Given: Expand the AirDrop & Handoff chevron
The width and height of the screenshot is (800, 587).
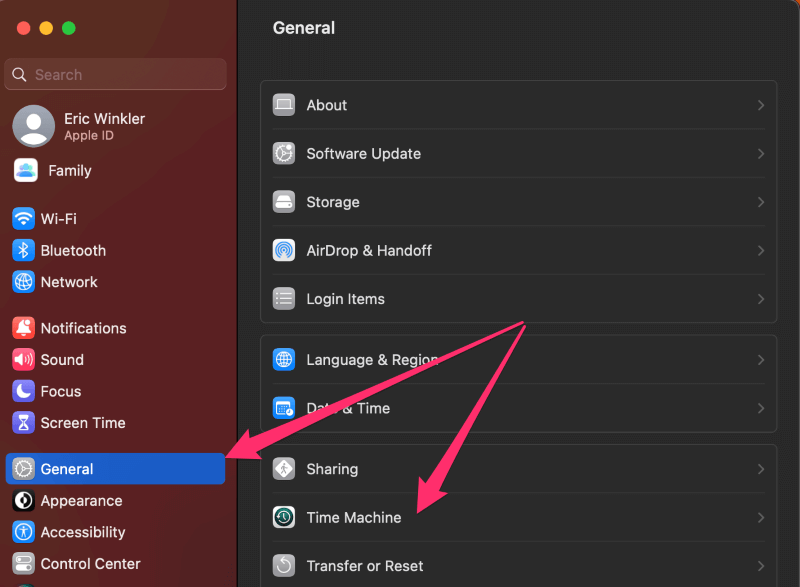Looking at the screenshot, I should [761, 250].
